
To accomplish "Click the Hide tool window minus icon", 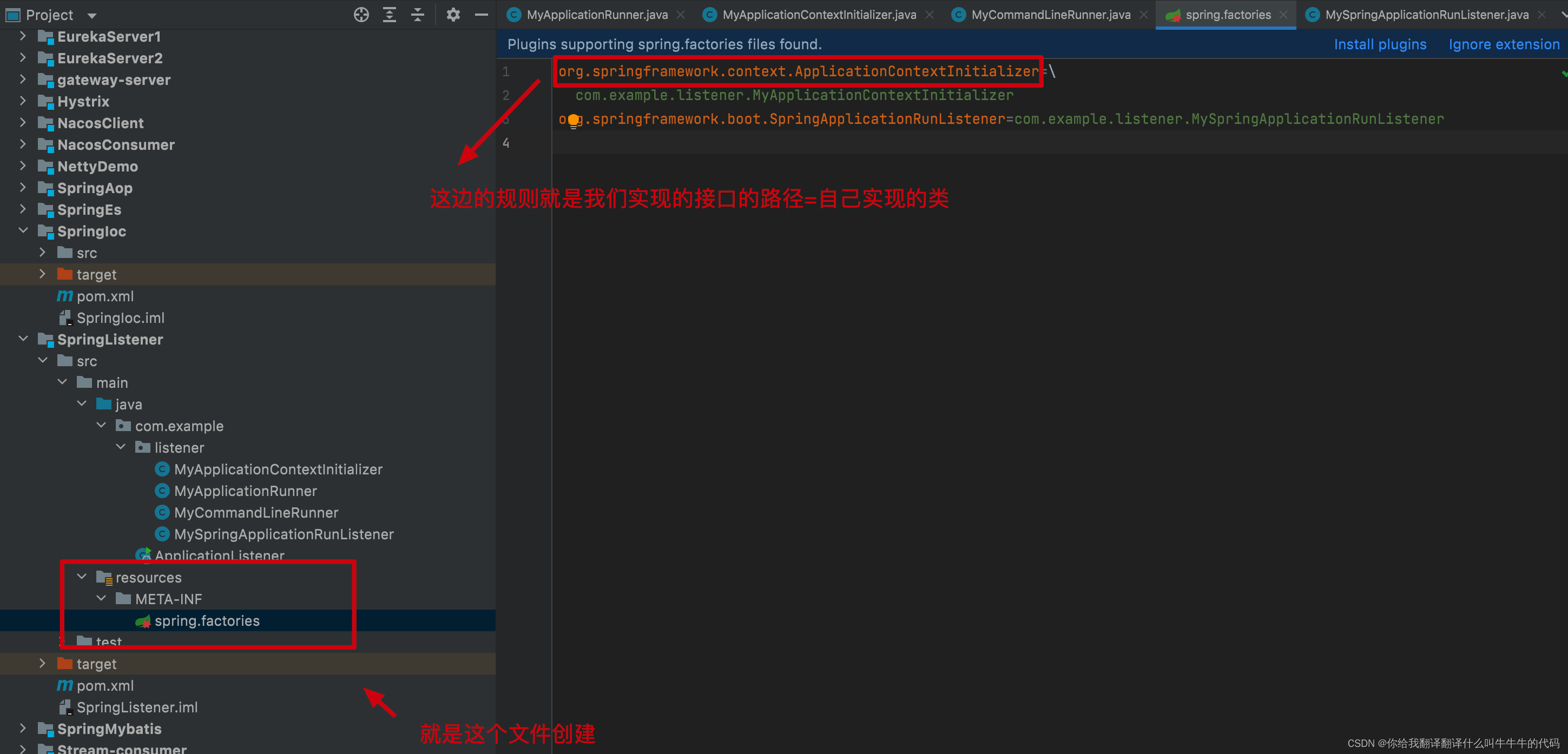I will click(x=482, y=14).
